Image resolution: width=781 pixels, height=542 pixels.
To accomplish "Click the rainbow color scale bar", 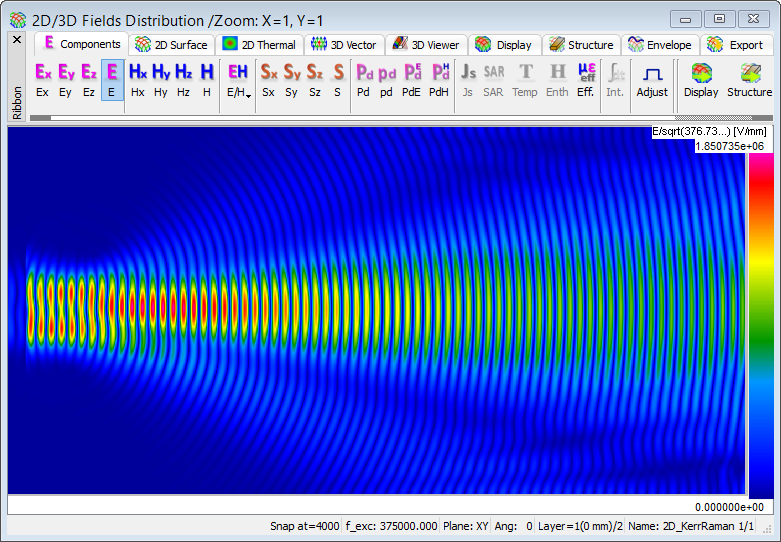I will [x=759, y=325].
